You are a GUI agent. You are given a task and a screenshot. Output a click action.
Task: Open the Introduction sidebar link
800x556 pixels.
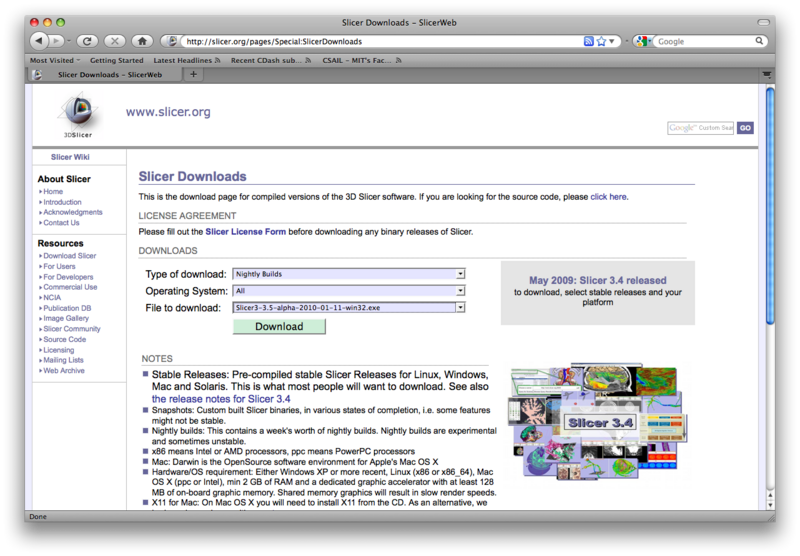pyautogui.click(x=62, y=202)
